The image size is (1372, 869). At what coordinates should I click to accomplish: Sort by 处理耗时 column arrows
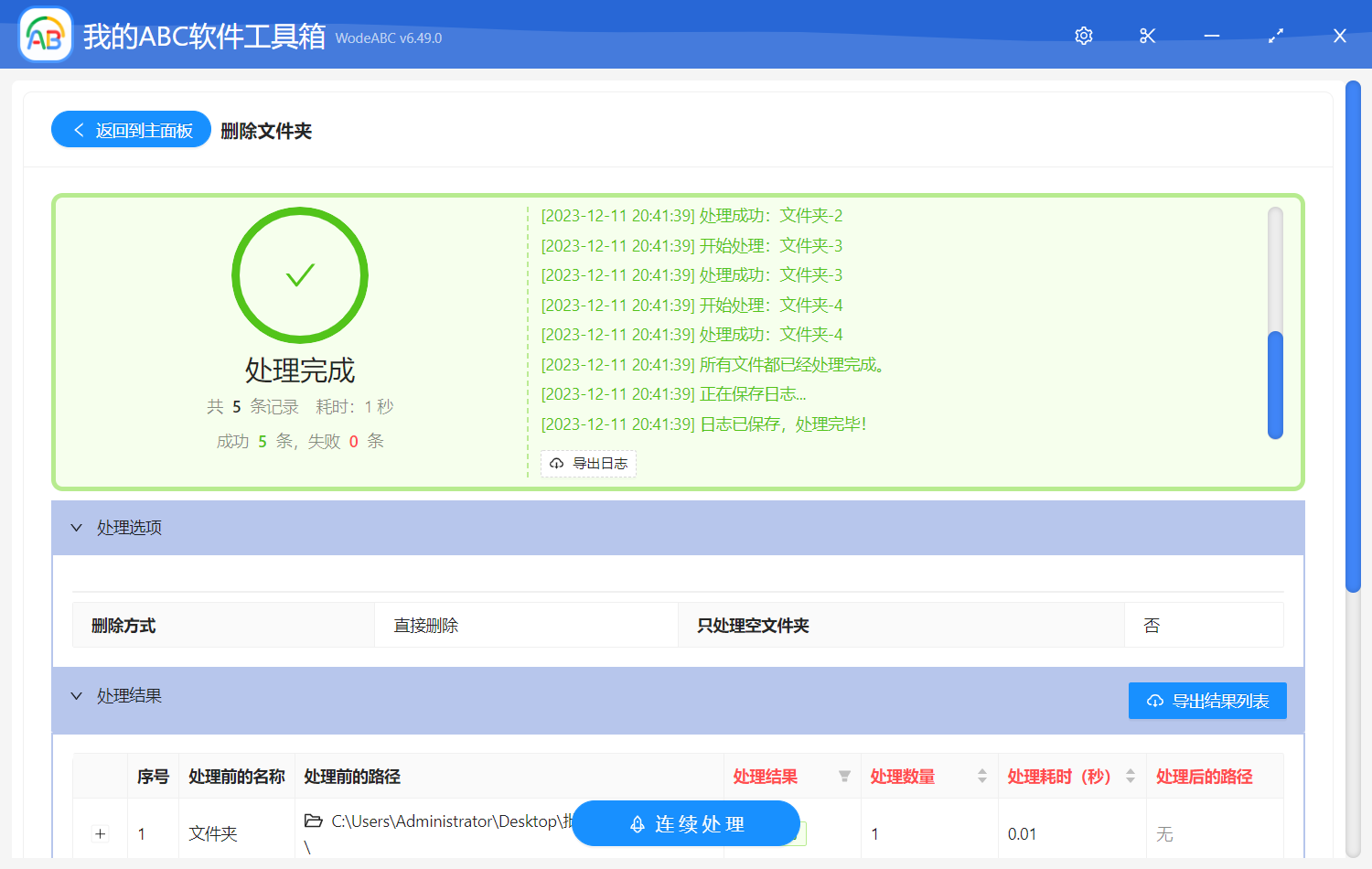1131,777
